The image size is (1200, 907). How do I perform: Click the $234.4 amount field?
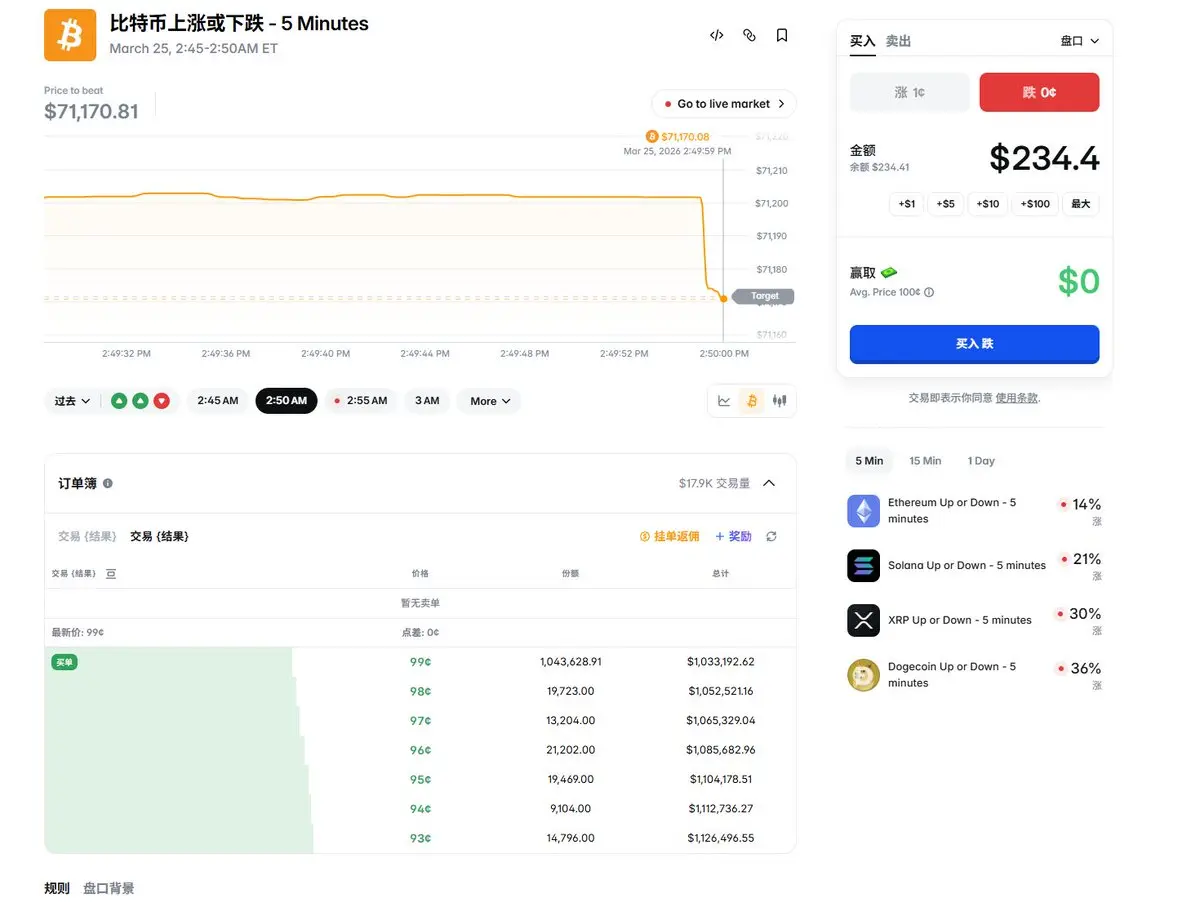pos(1044,158)
